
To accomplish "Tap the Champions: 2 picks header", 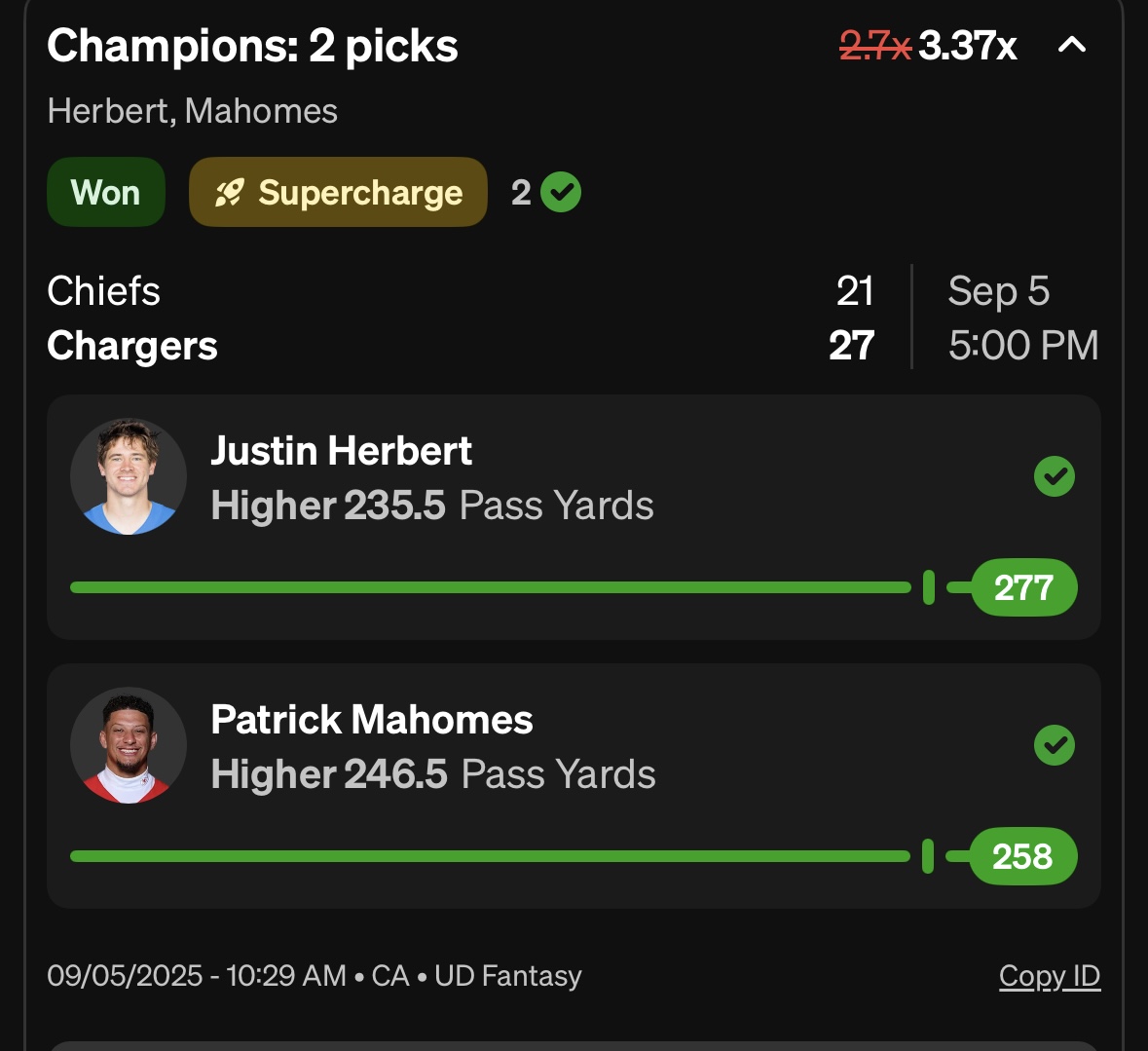I will (x=252, y=47).
